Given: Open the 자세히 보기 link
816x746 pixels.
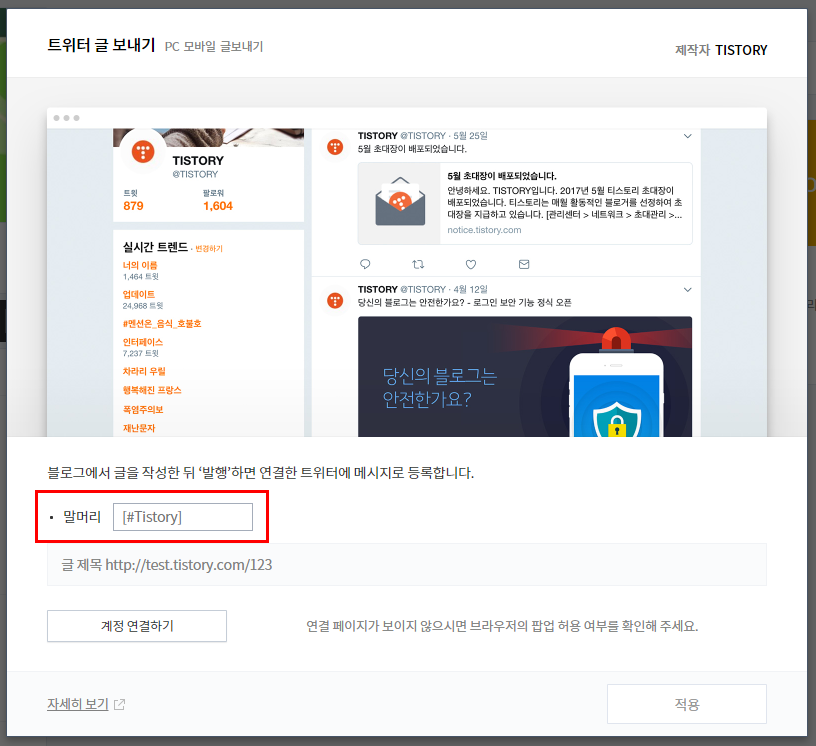Looking at the screenshot, I should point(78,704).
